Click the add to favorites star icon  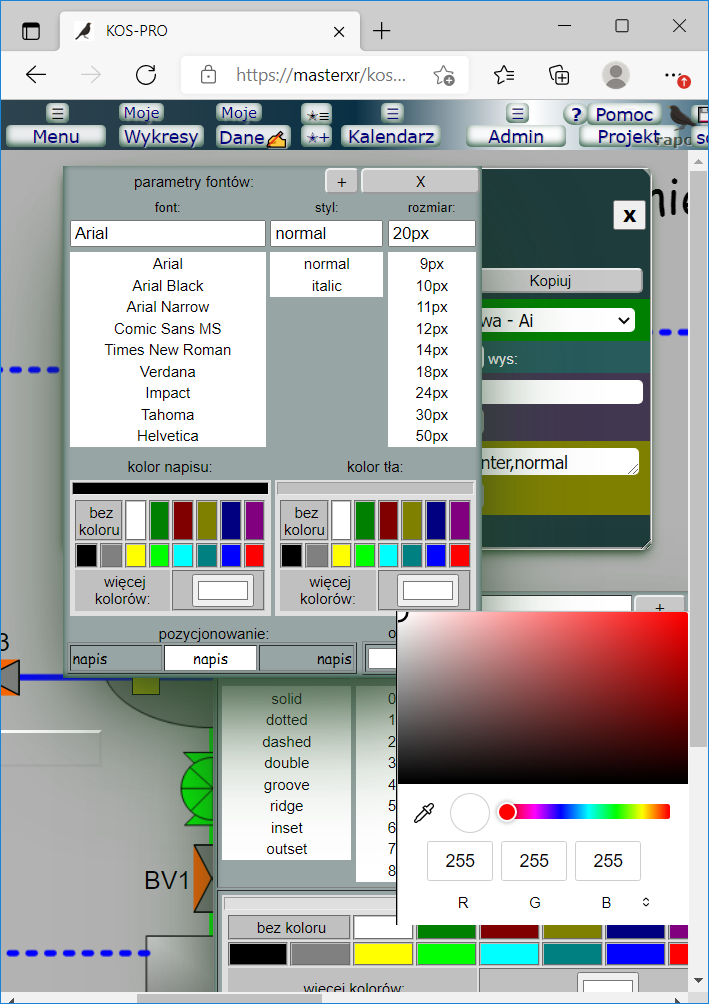point(444,75)
